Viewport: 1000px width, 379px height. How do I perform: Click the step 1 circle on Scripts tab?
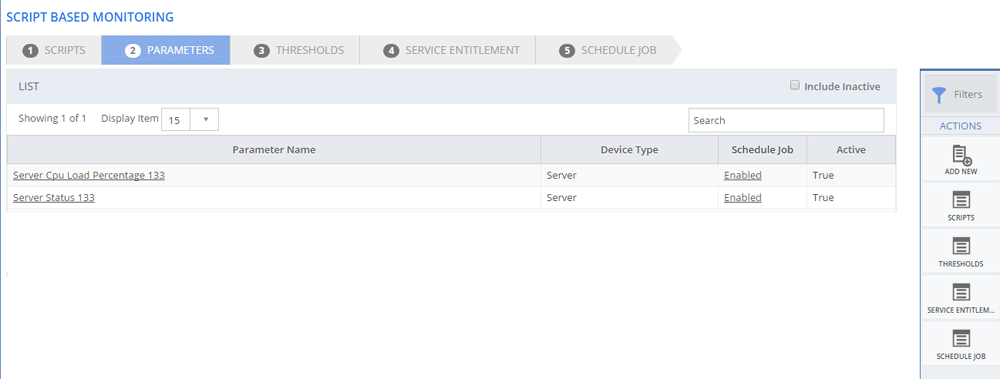point(31,50)
